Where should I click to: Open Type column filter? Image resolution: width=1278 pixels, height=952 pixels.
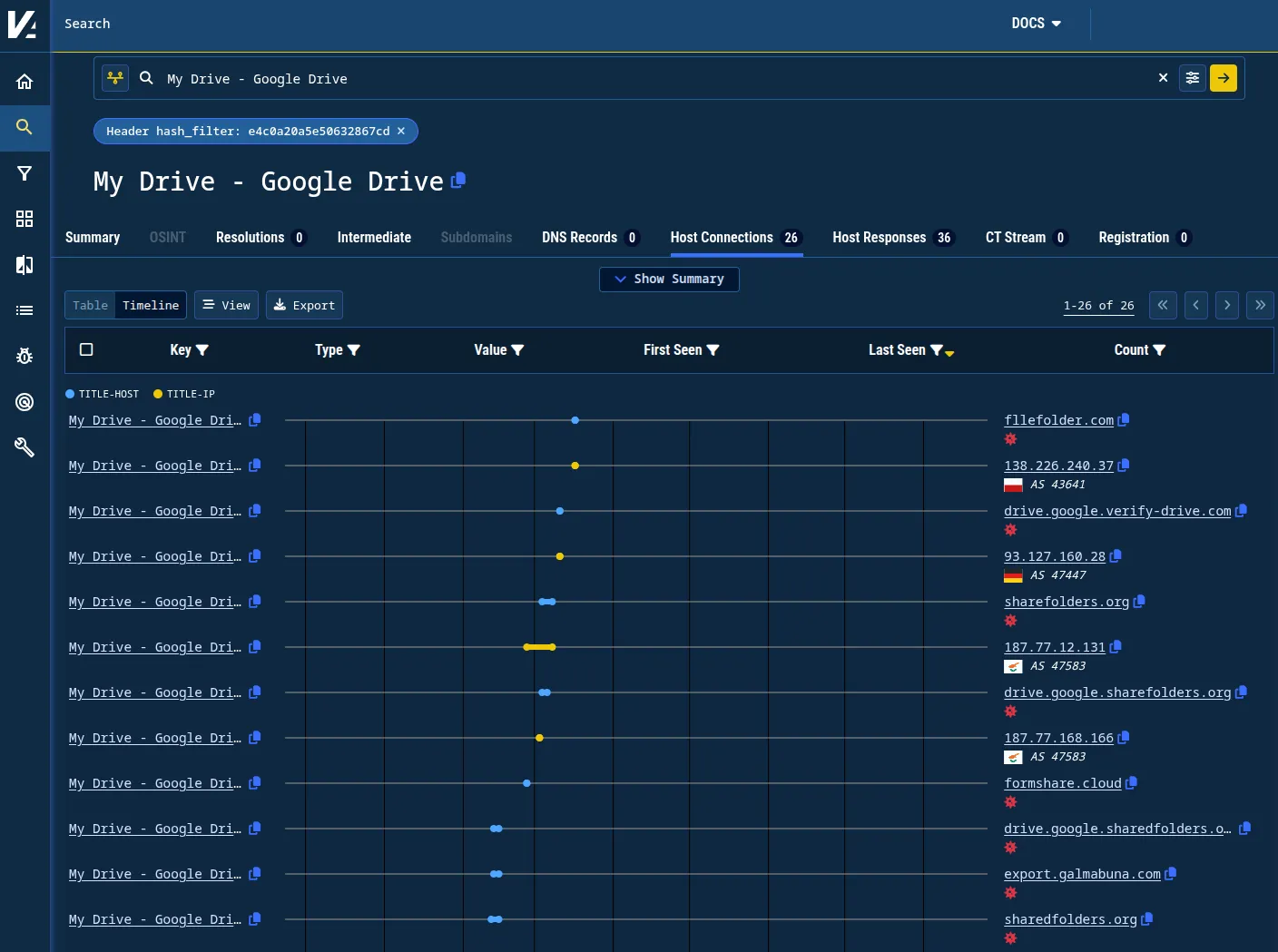pos(354,349)
